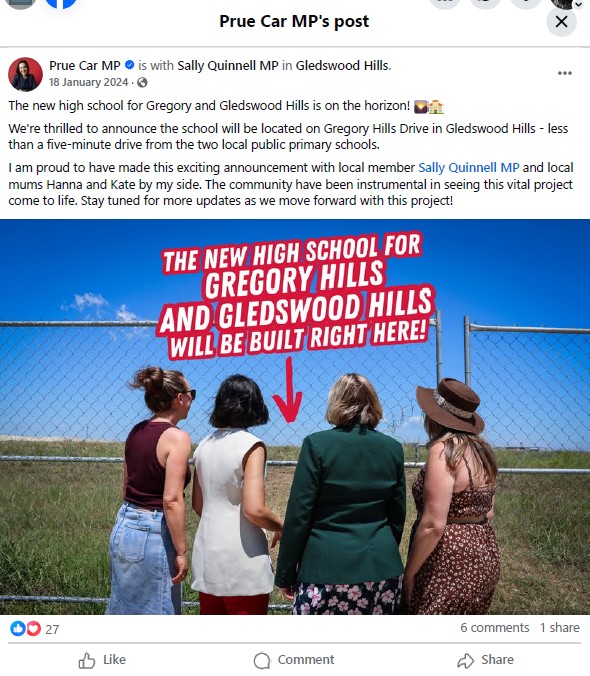Click blue Sally Quinnell MP mention in text
Screen dimensions: 590x676
[x=468, y=168]
